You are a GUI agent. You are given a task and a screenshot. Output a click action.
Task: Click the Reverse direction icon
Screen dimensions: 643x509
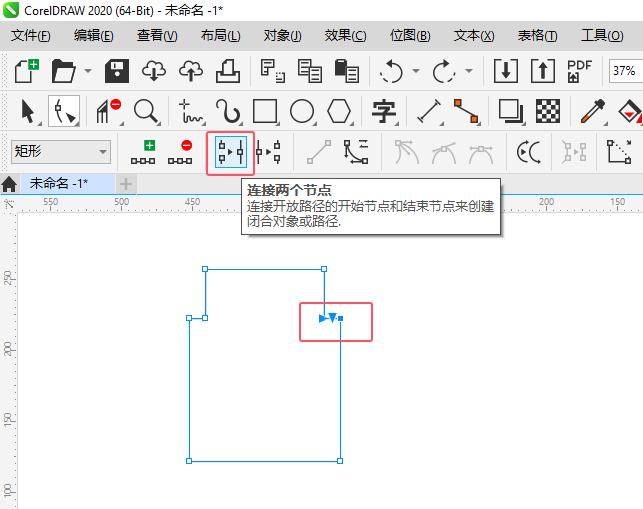[x=529, y=152]
